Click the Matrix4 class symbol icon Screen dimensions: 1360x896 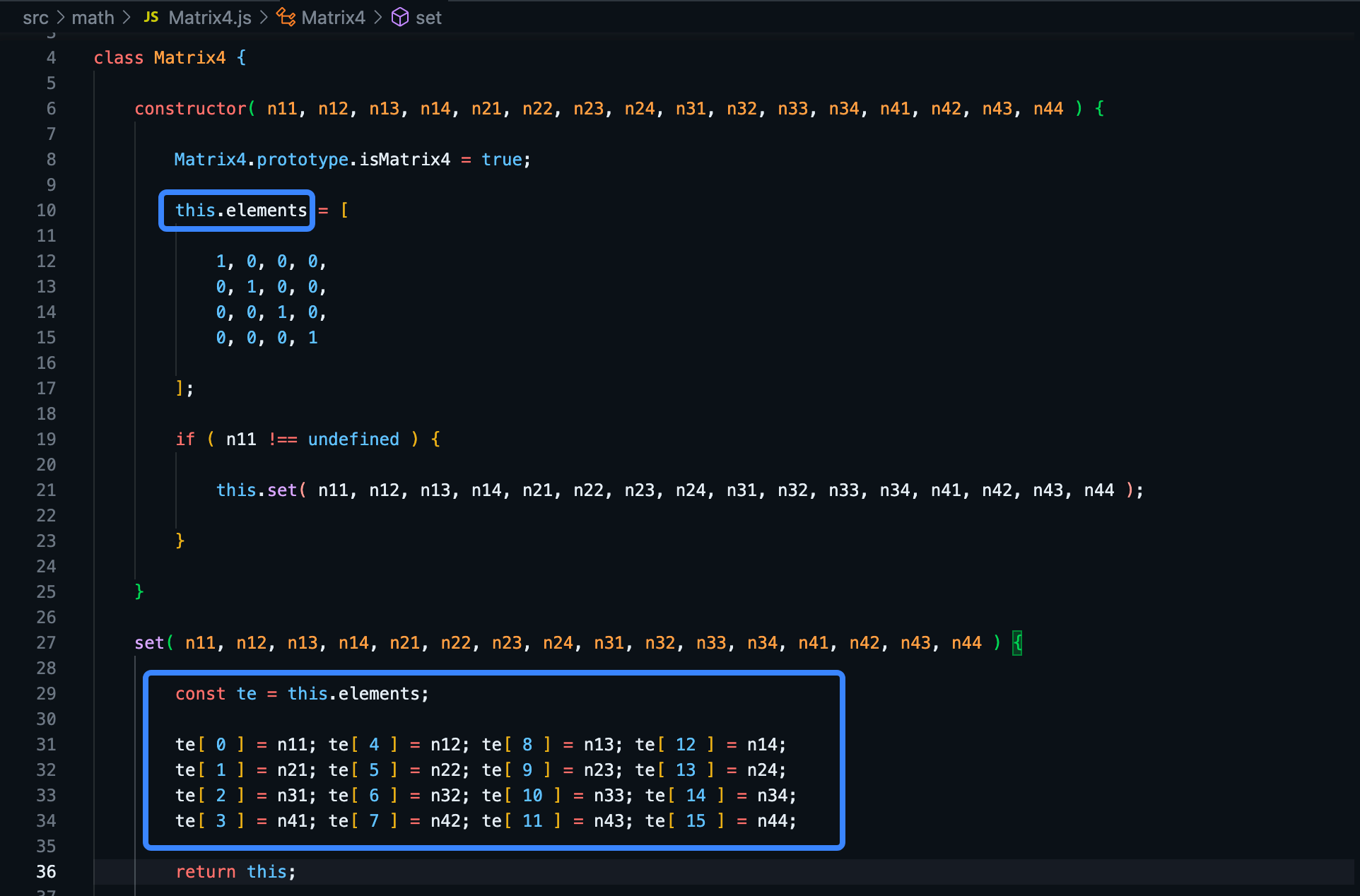point(286,17)
